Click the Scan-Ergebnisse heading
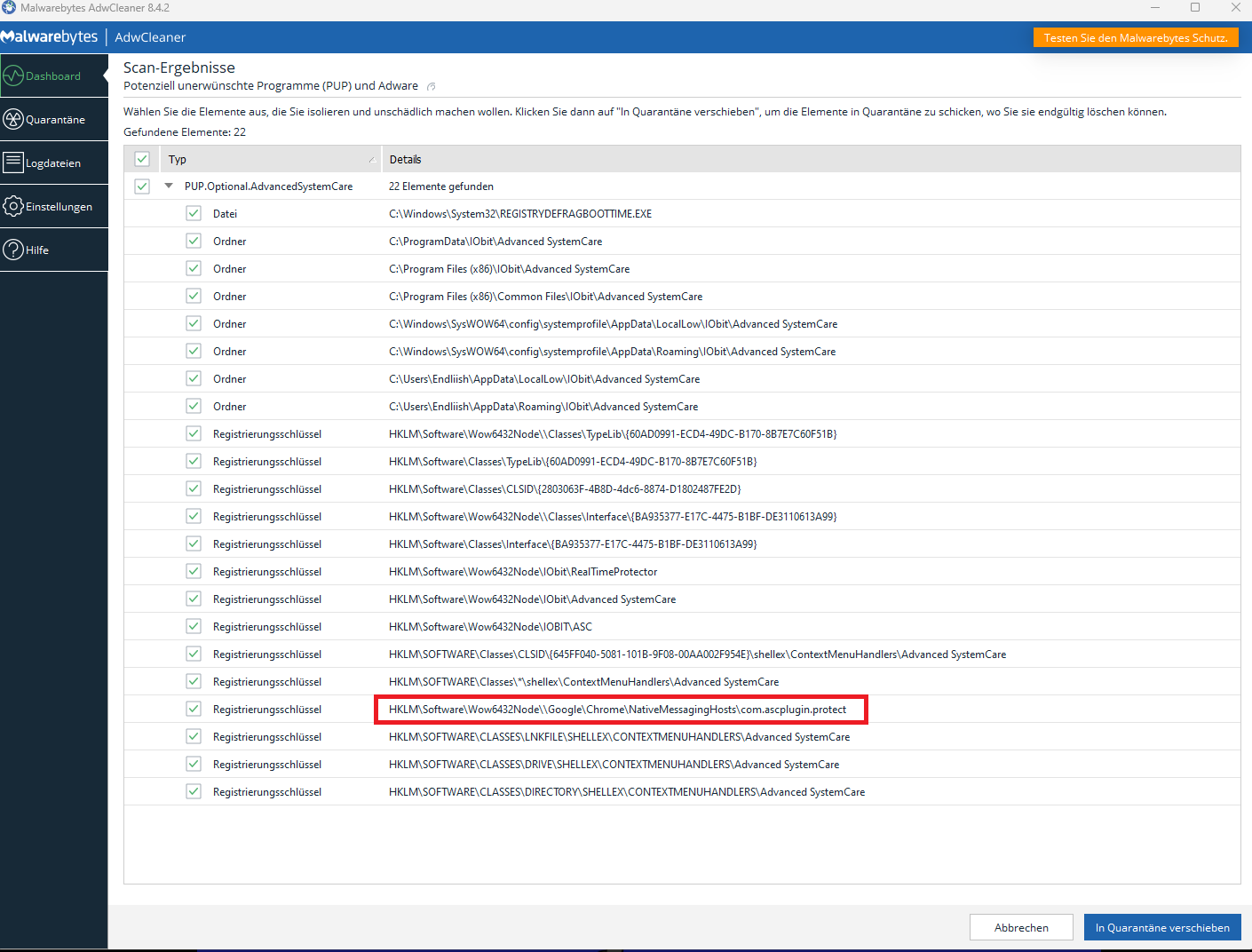The height and width of the screenshot is (952, 1252). click(x=179, y=67)
